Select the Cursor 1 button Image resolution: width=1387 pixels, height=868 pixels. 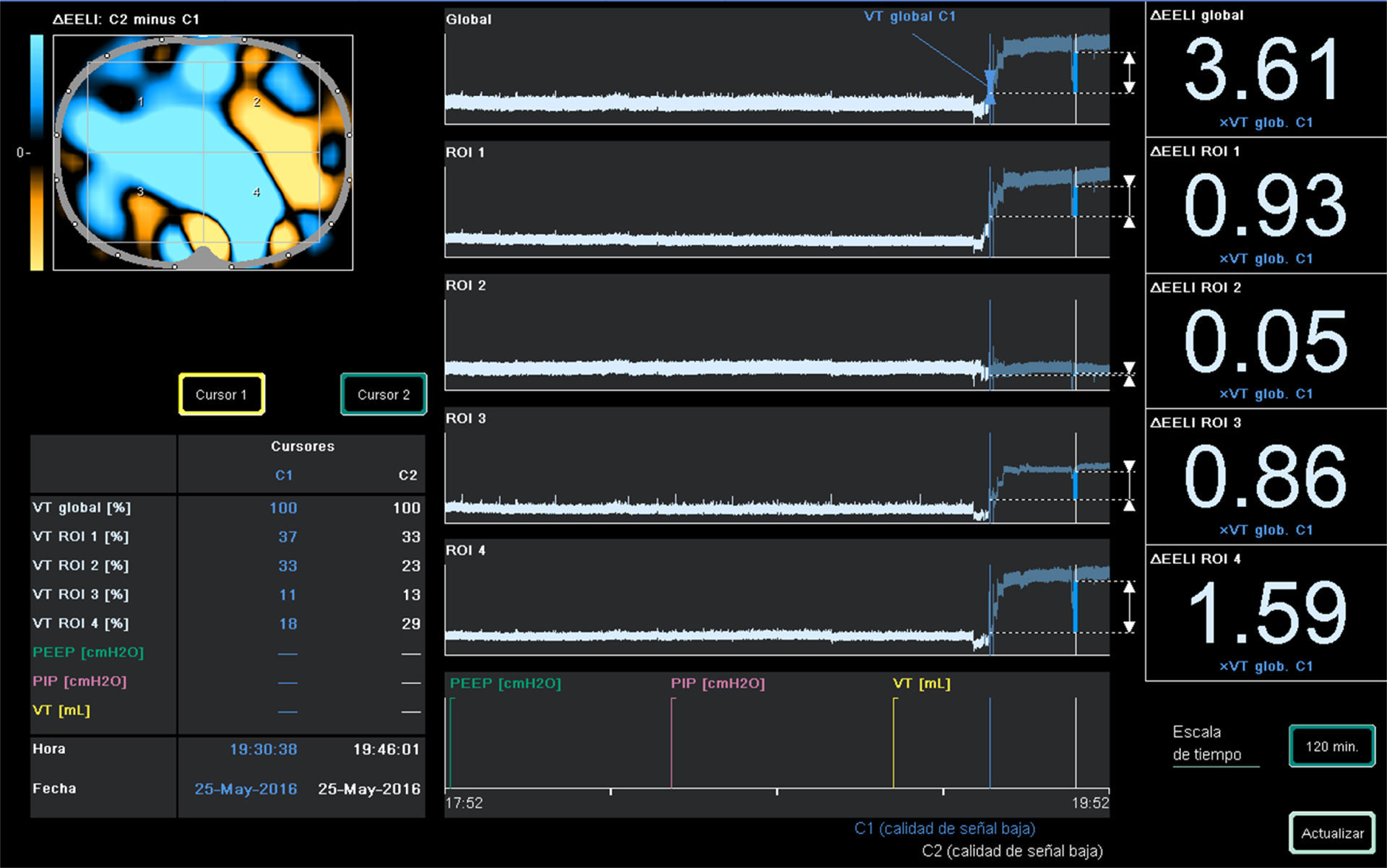(x=221, y=394)
